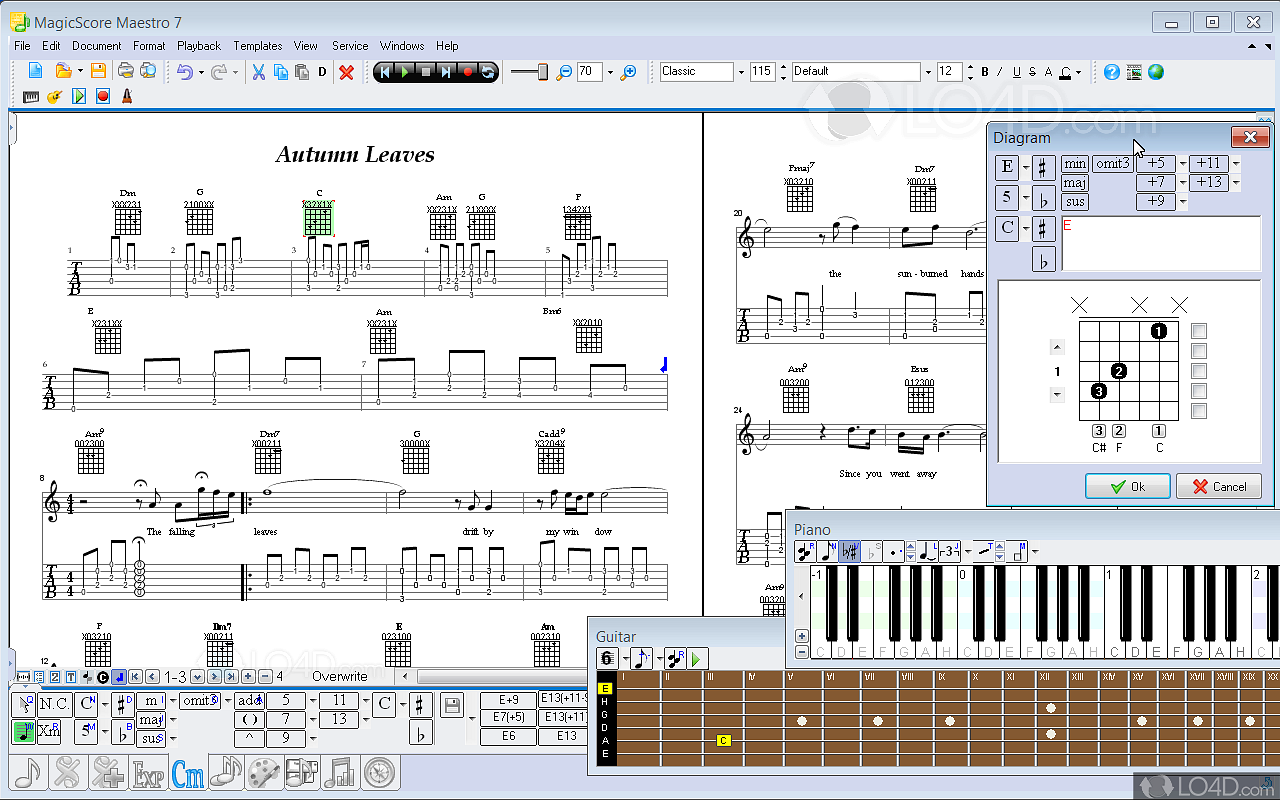Click the zoom slider handle
The height and width of the screenshot is (800, 1280).
[543, 71]
